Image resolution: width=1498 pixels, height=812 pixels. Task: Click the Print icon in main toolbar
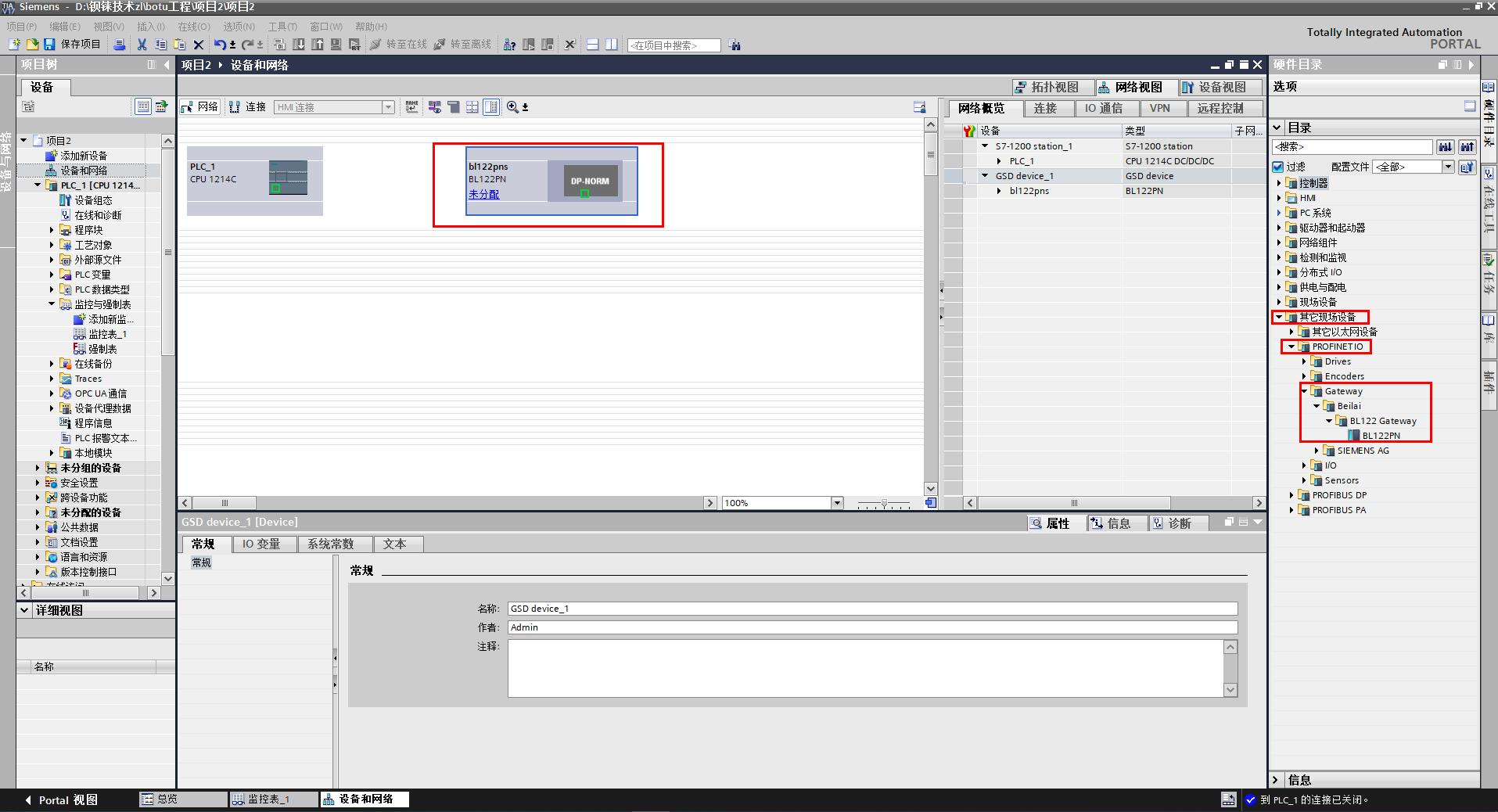[x=120, y=45]
